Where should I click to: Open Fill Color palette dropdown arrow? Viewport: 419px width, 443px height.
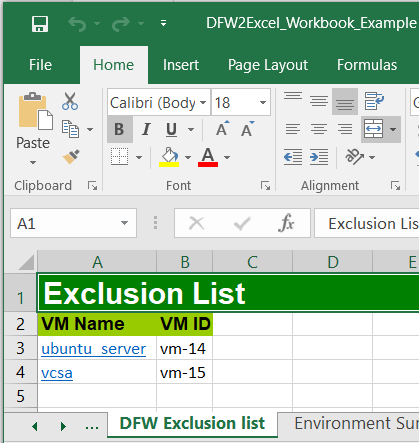[188, 157]
